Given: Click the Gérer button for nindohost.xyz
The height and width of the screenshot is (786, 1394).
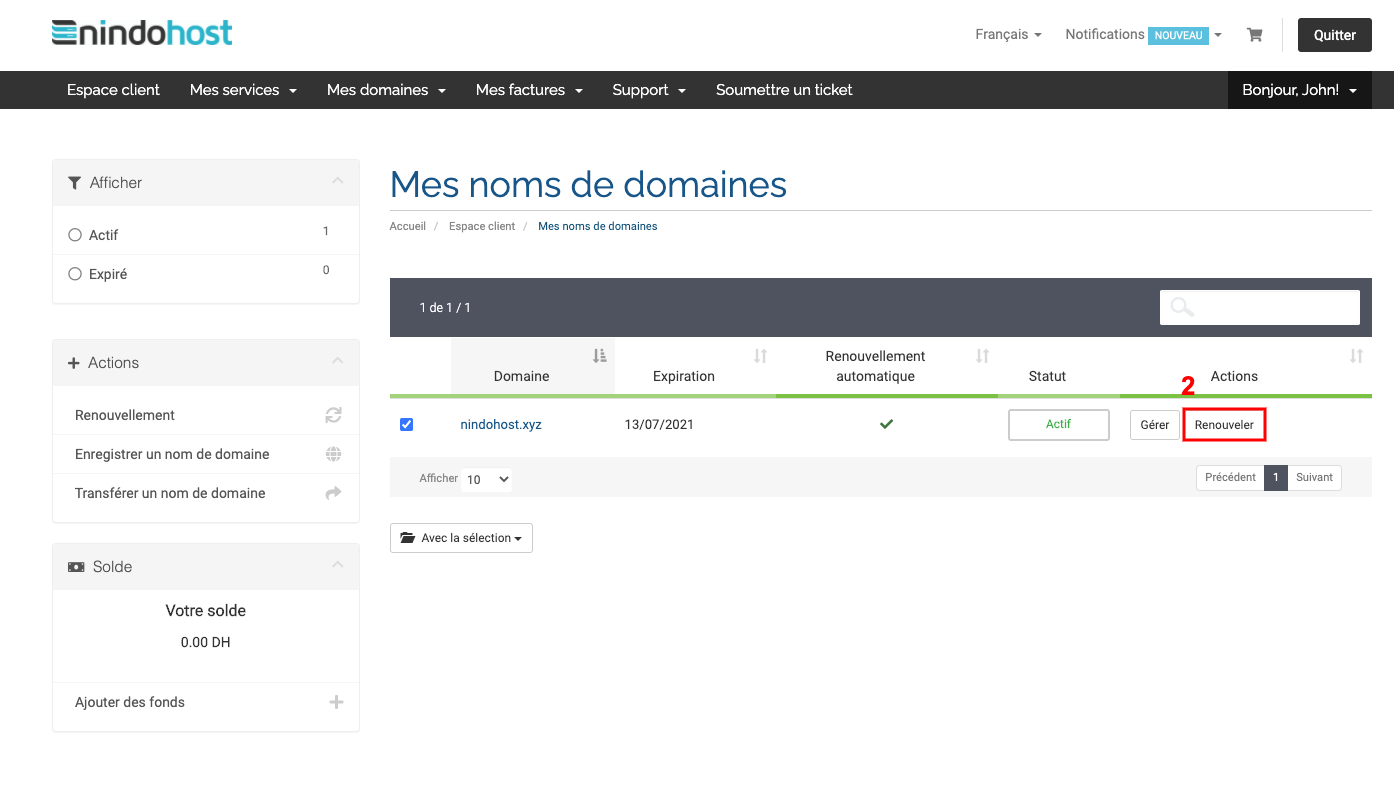Looking at the screenshot, I should coord(1154,425).
